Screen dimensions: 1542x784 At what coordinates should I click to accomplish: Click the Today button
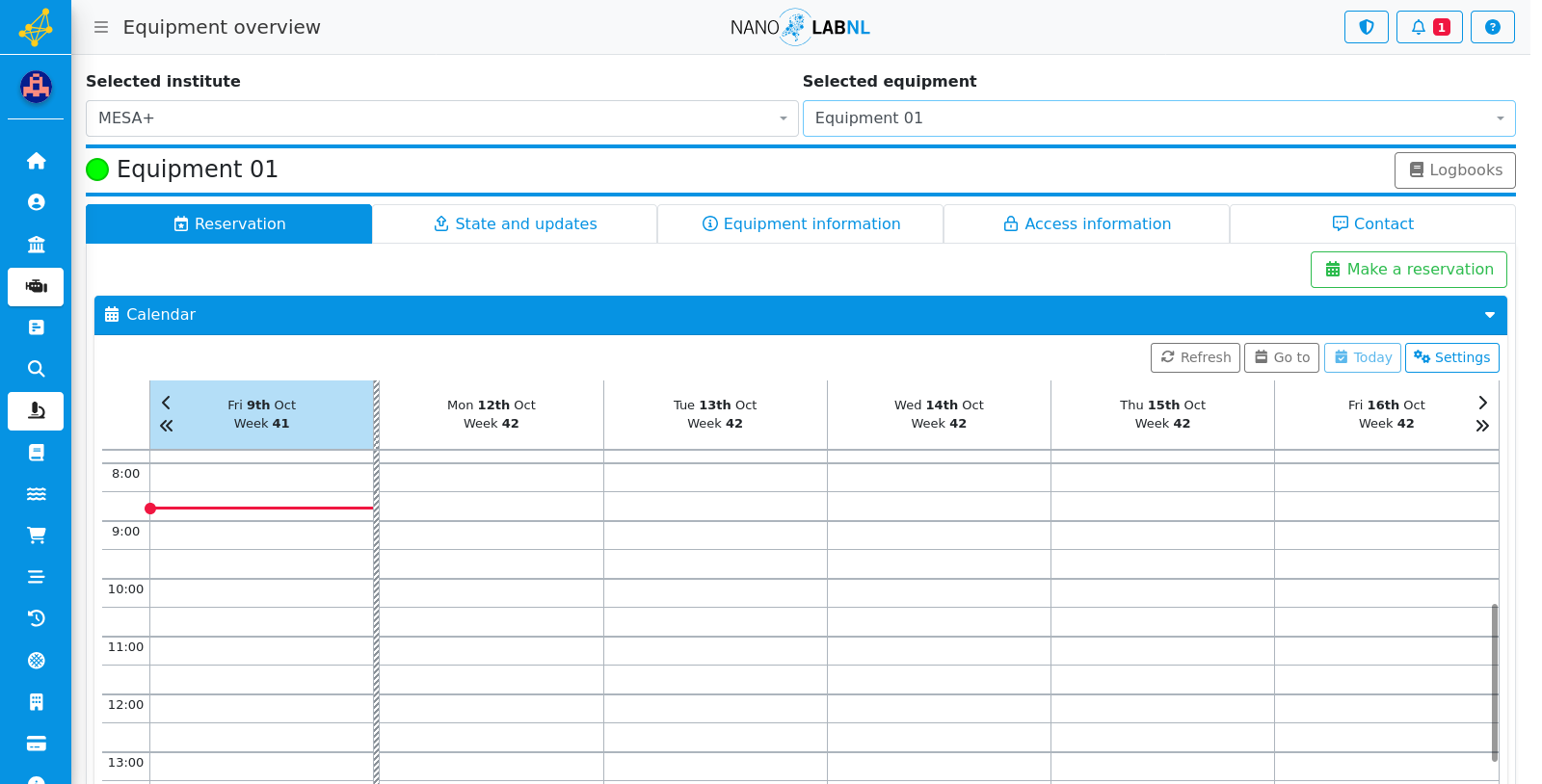pos(1362,357)
